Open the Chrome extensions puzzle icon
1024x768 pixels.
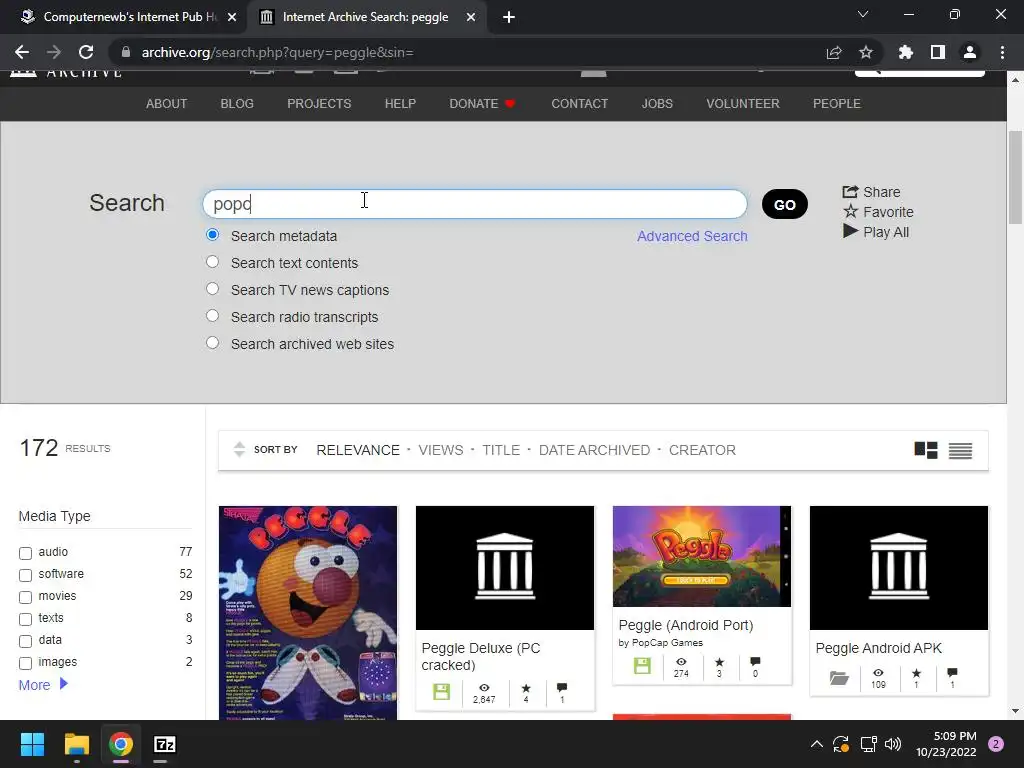point(906,52)
